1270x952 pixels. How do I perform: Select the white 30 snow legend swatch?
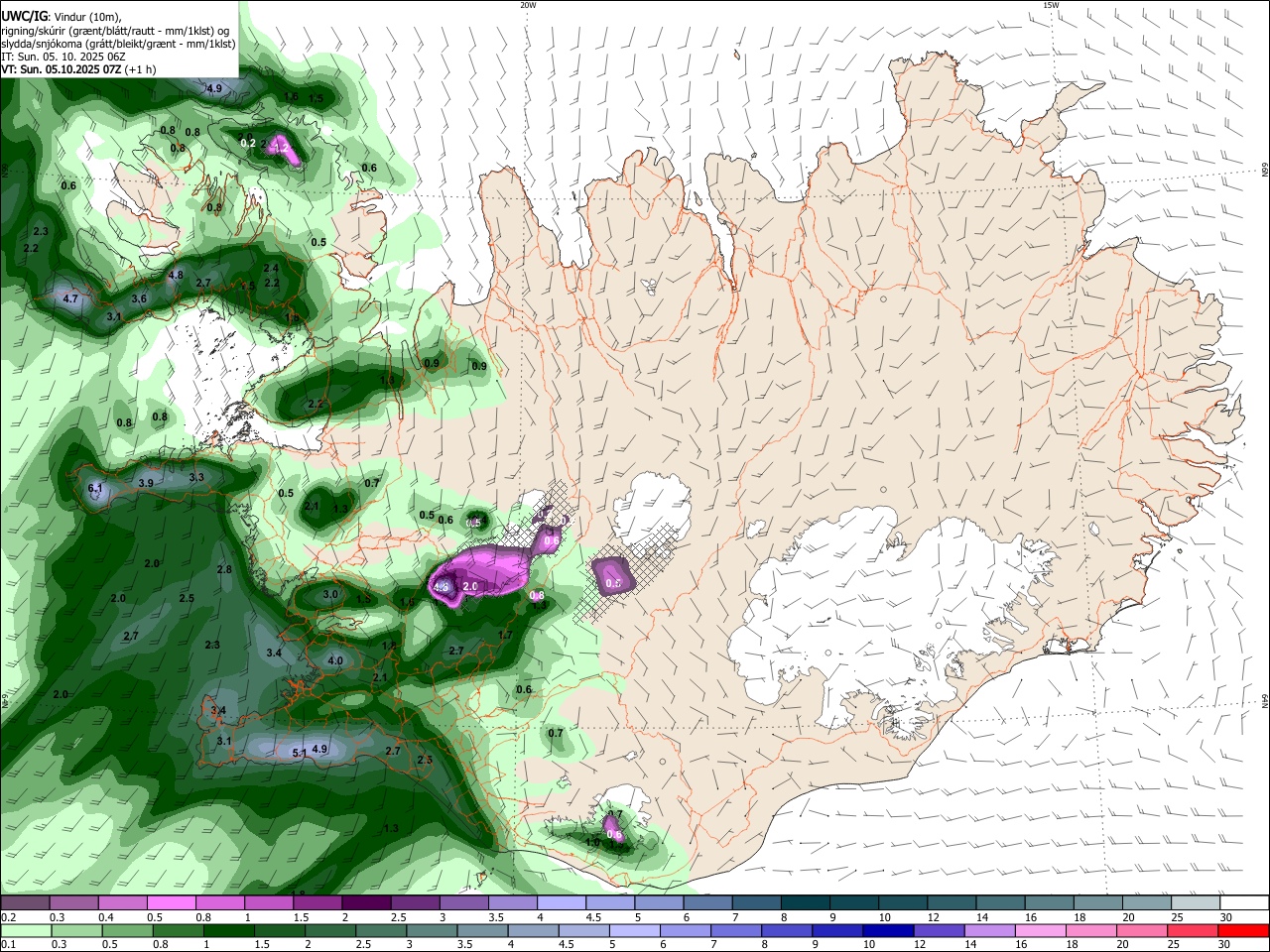[x=1243, y=903]
